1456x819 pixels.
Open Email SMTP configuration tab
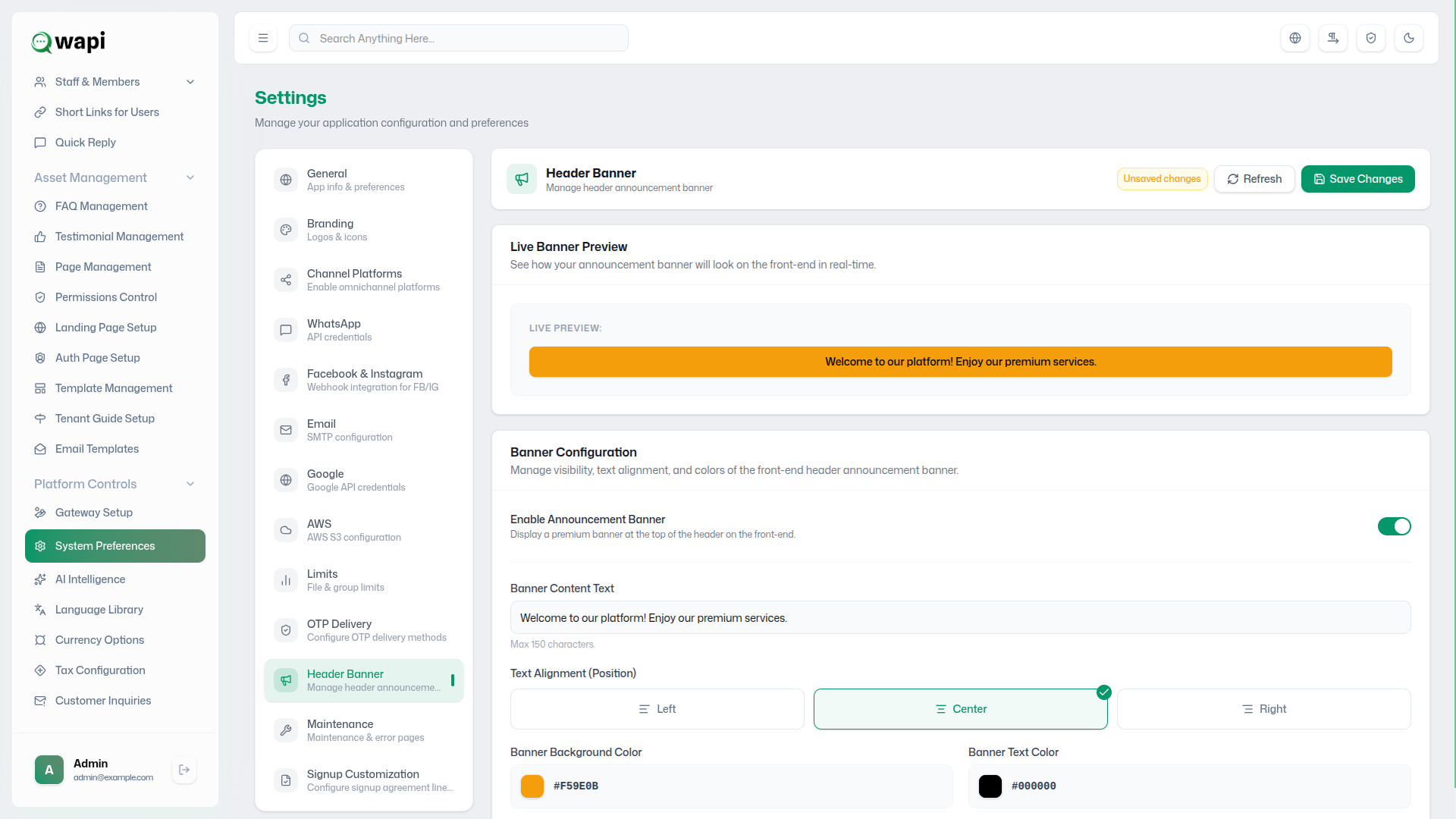pyautogui.click(x=364, y=430)
